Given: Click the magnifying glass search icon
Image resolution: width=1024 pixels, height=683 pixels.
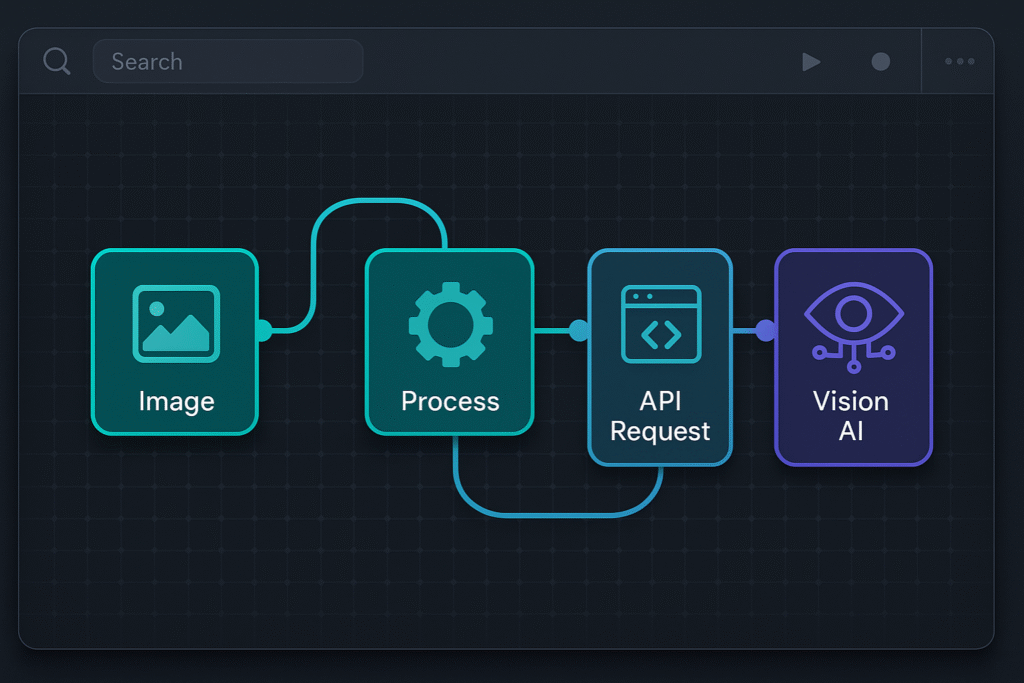Looking at the screenshot, I should (56, 61).
